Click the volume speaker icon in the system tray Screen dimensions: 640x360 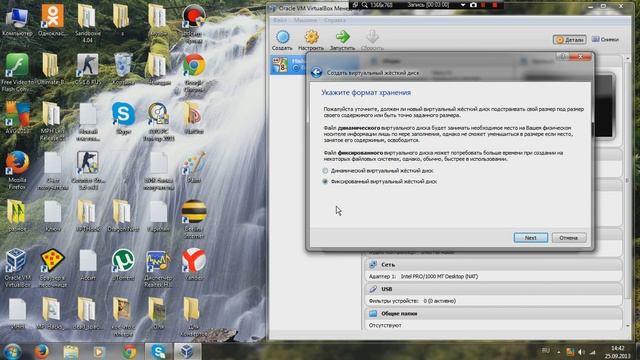581,352
